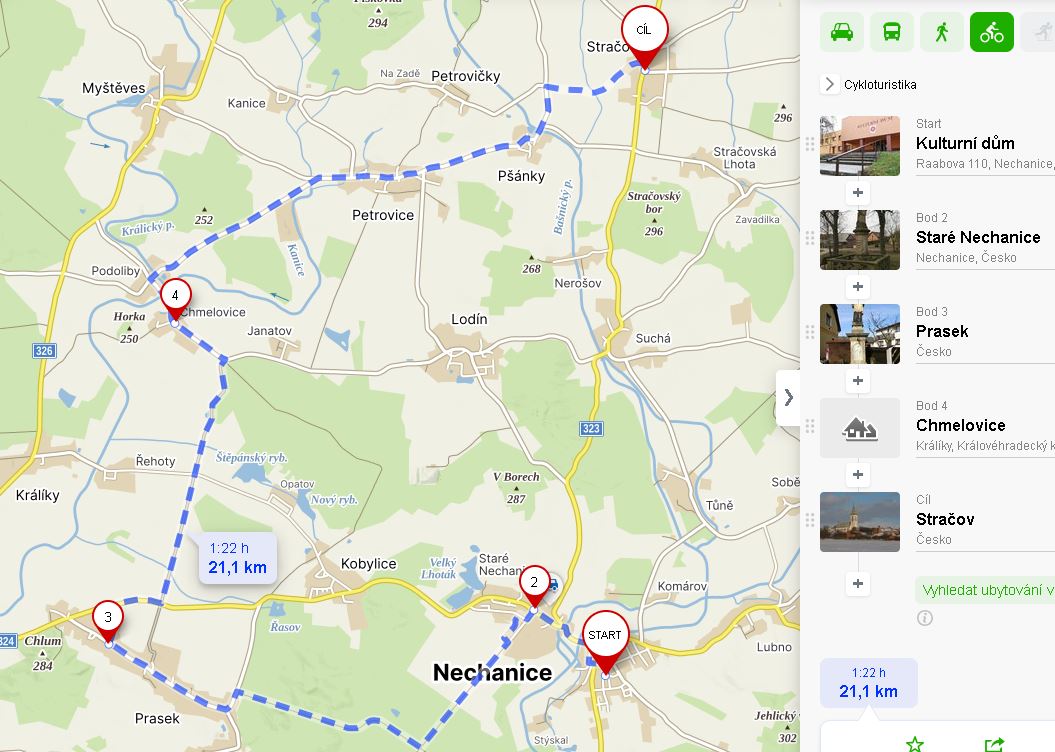Select car transport mode
The width and height of the screenshot is (1055, 752).
pos(842,32)
